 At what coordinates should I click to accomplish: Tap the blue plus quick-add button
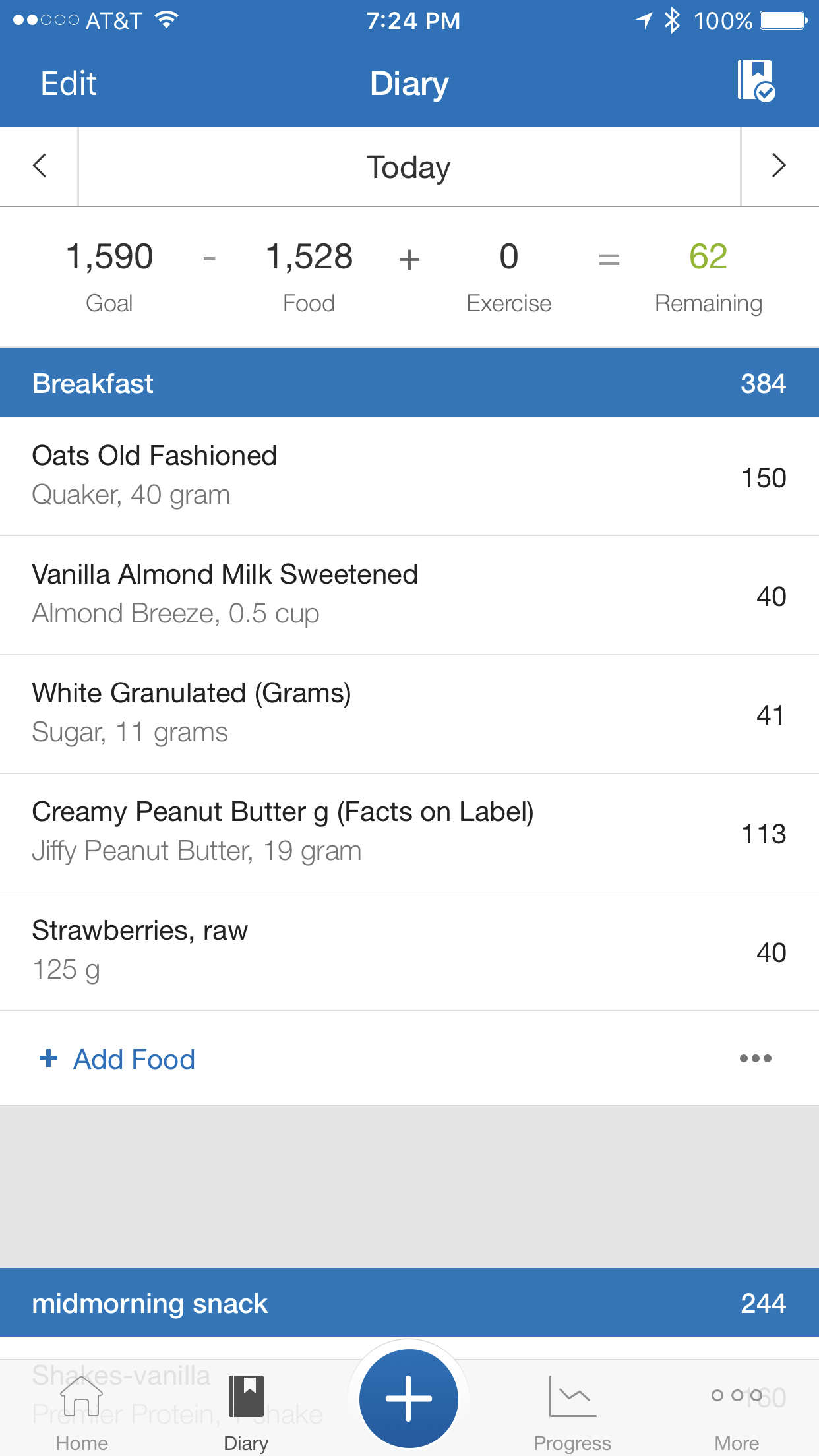pos(409,1398)
